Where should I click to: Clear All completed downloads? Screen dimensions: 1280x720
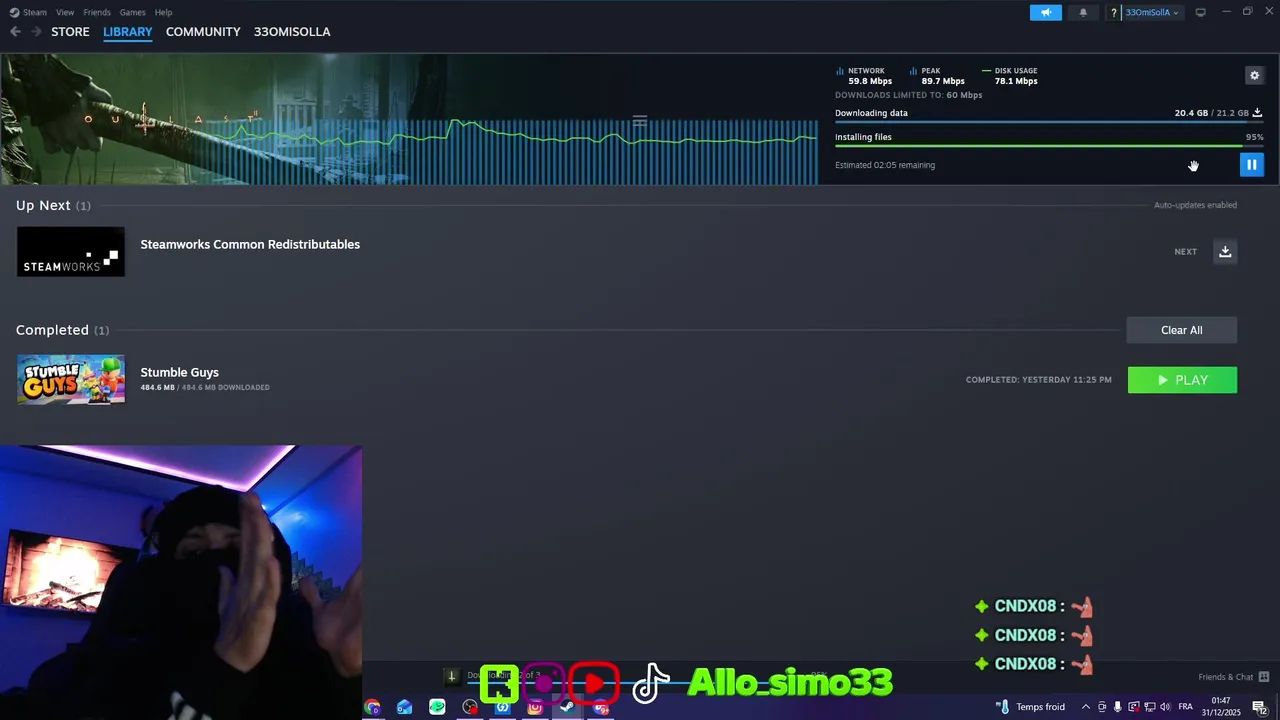(x=1181, y=330)
